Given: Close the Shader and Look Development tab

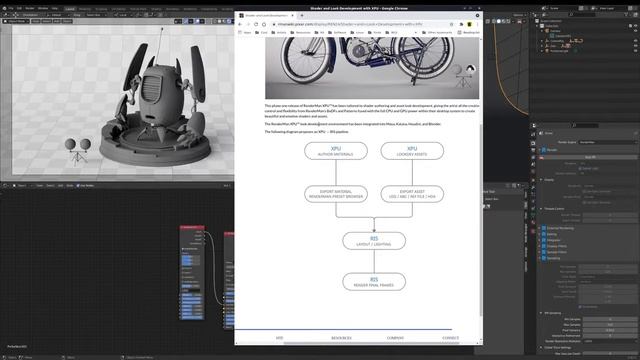Looking at the screenshot, I should (x=293, y=16).
